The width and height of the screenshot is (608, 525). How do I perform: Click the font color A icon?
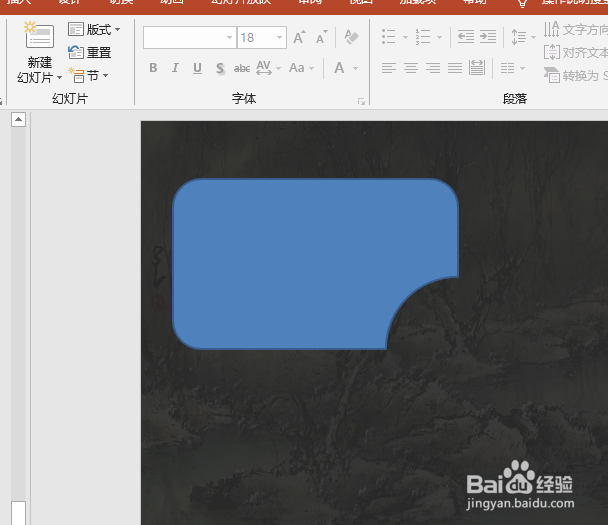[339, 68]
